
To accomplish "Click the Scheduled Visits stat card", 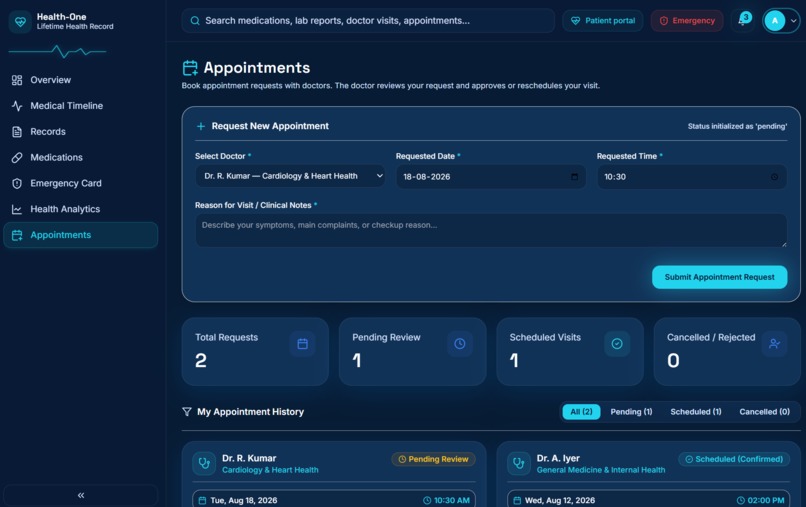I will (x=570, y=352).
